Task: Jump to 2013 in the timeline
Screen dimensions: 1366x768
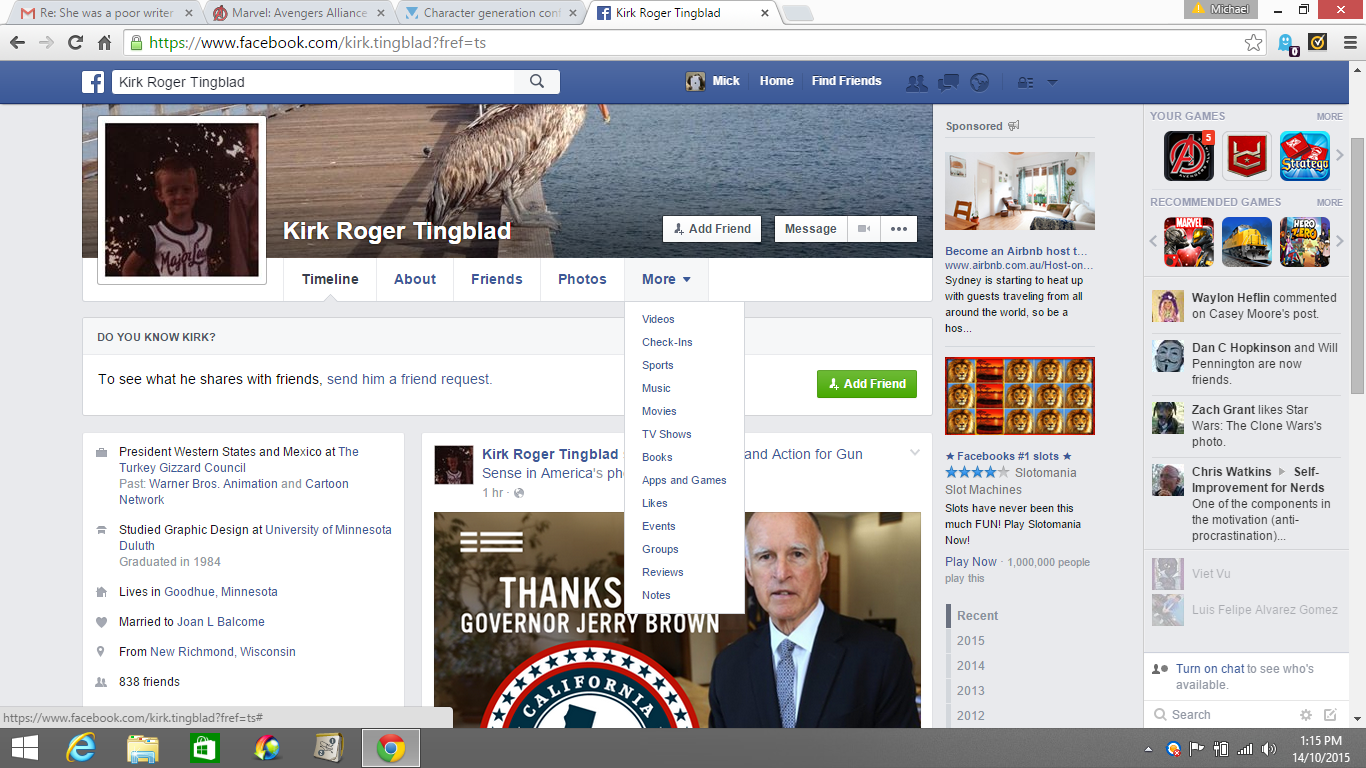Action: coord(970,690)
